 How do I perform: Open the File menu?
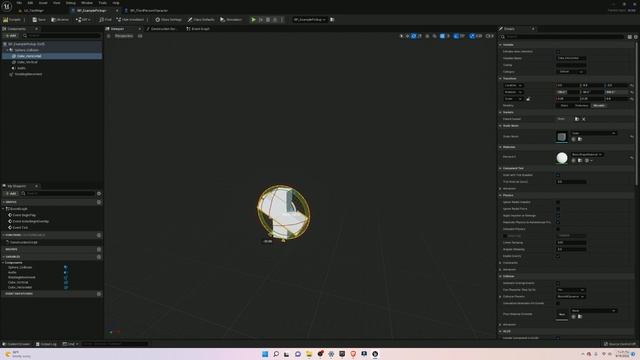point(19,3)
